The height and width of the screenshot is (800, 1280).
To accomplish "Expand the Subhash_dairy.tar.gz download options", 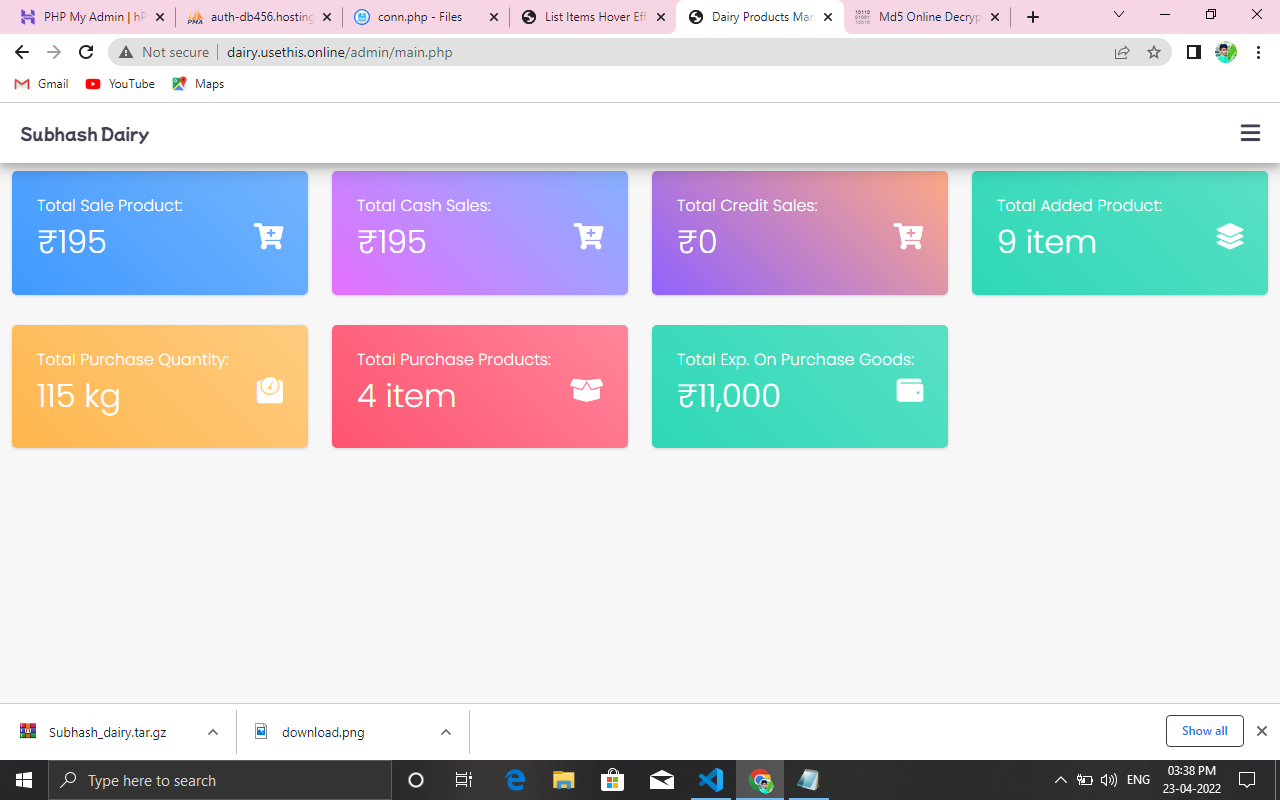I will (211, 731).
